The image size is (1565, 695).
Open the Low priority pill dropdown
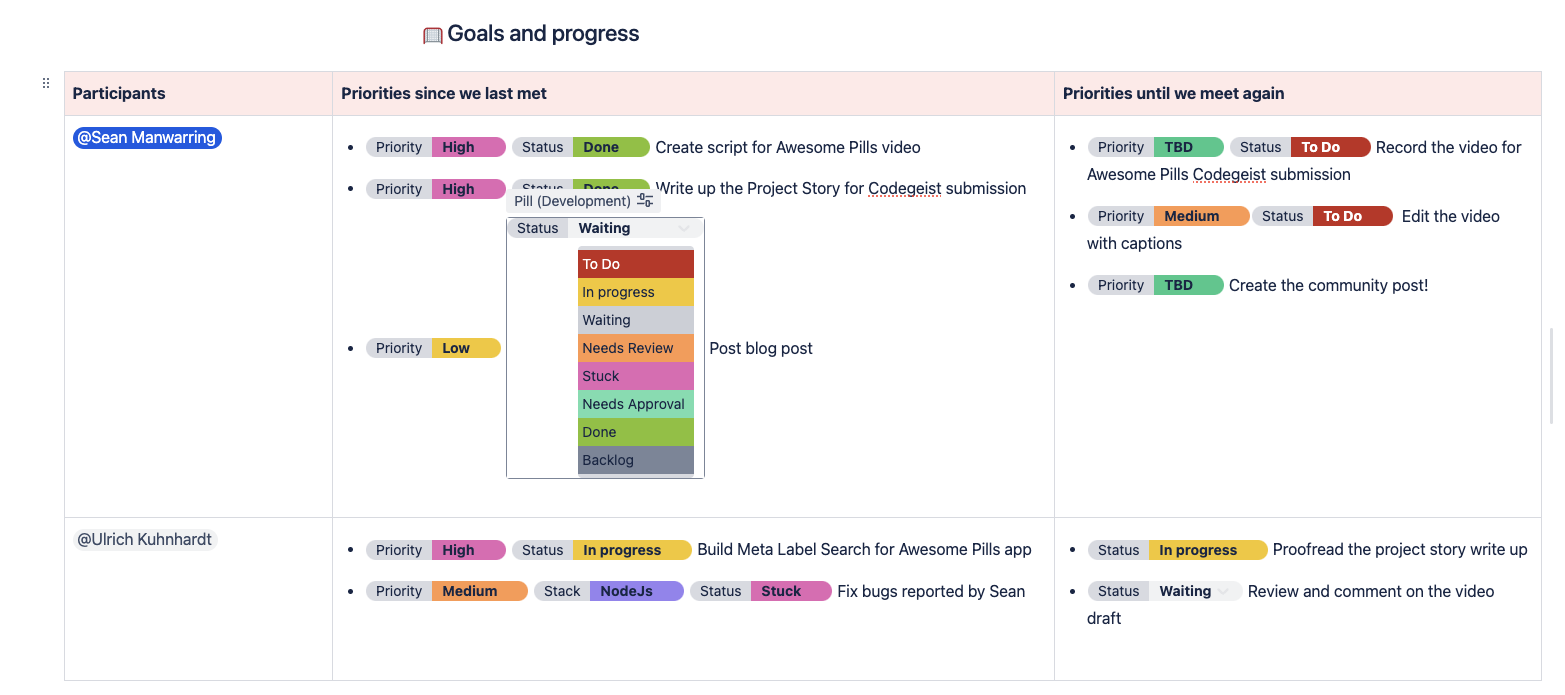click(465, 348)
